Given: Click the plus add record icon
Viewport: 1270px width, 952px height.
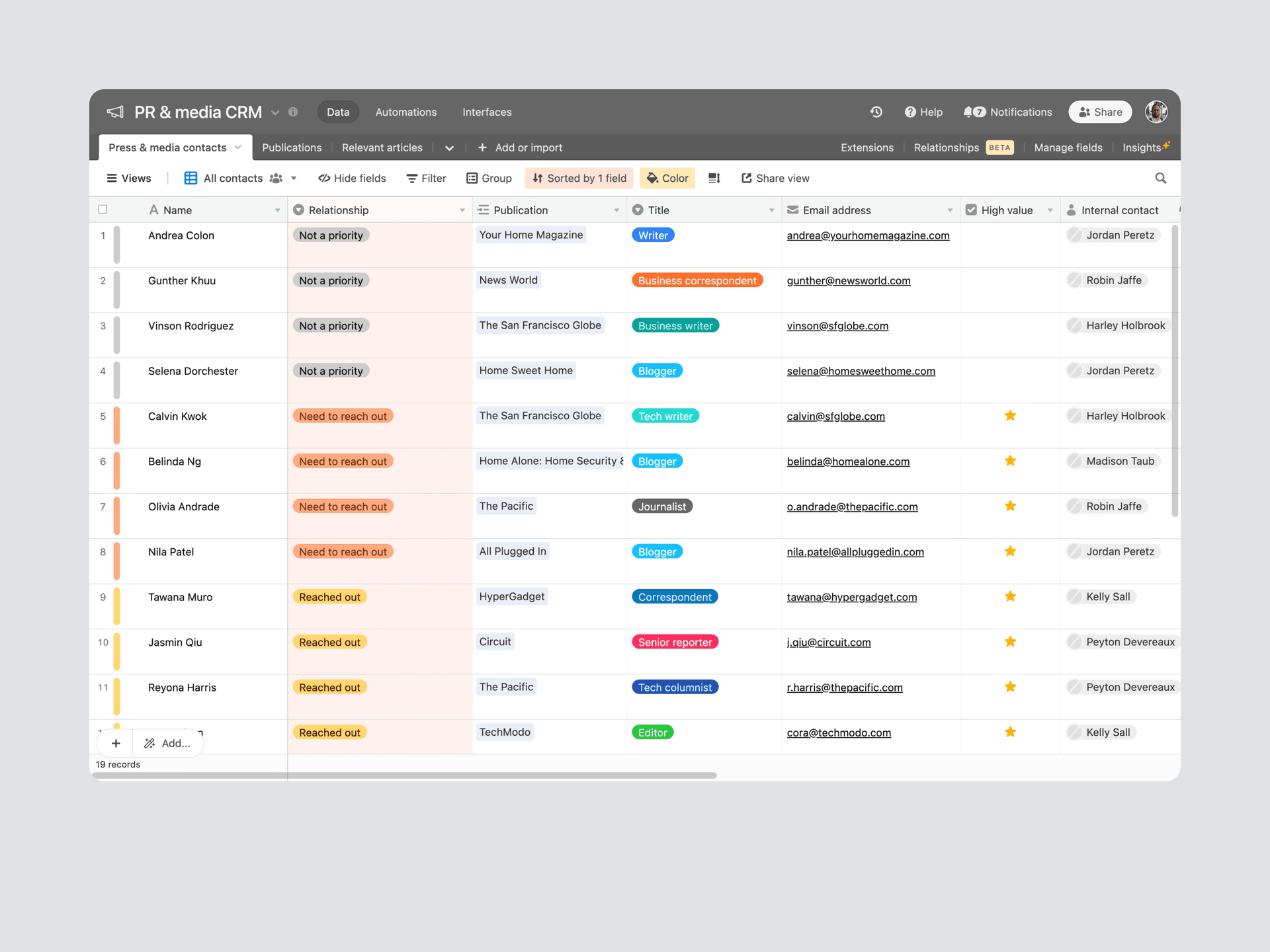Looking at the screenshot, I should [x=116, y=743].
